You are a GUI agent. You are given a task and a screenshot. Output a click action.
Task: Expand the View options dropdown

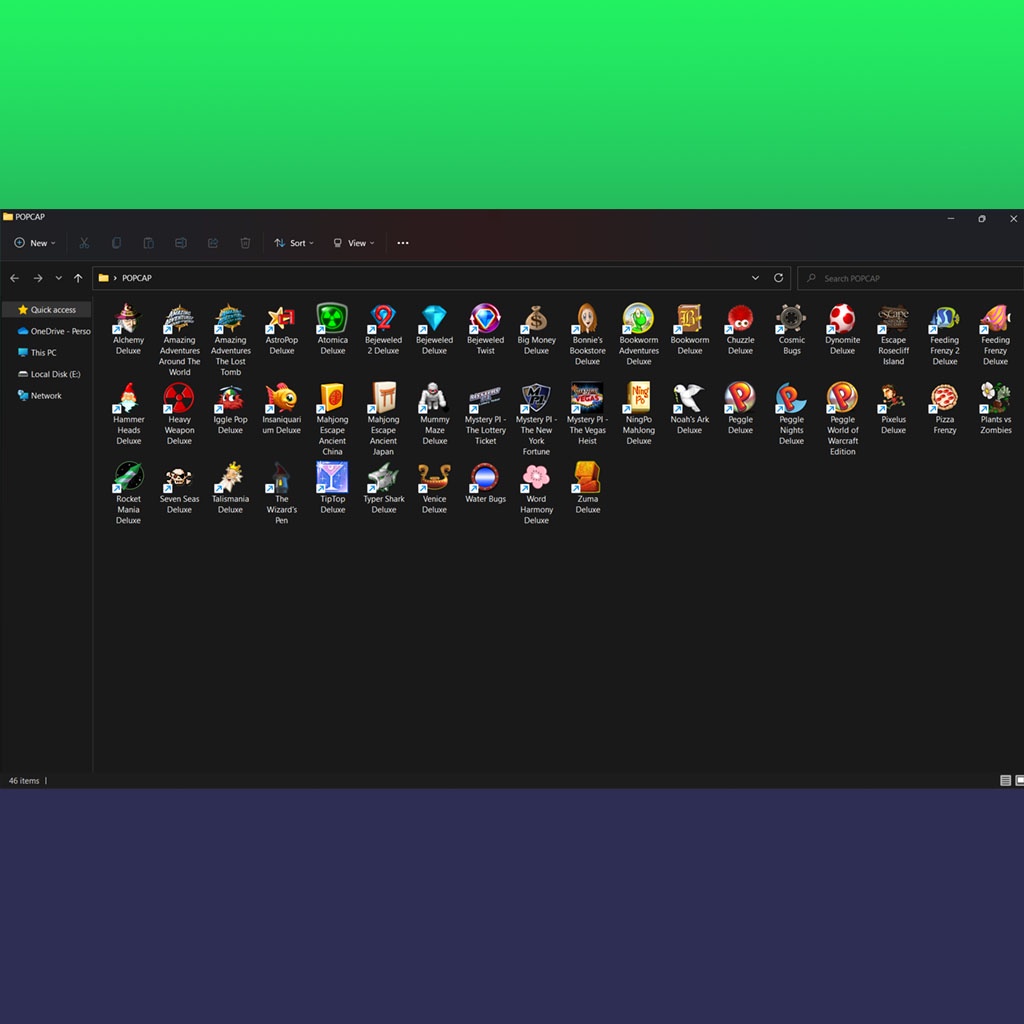point(354,243)
